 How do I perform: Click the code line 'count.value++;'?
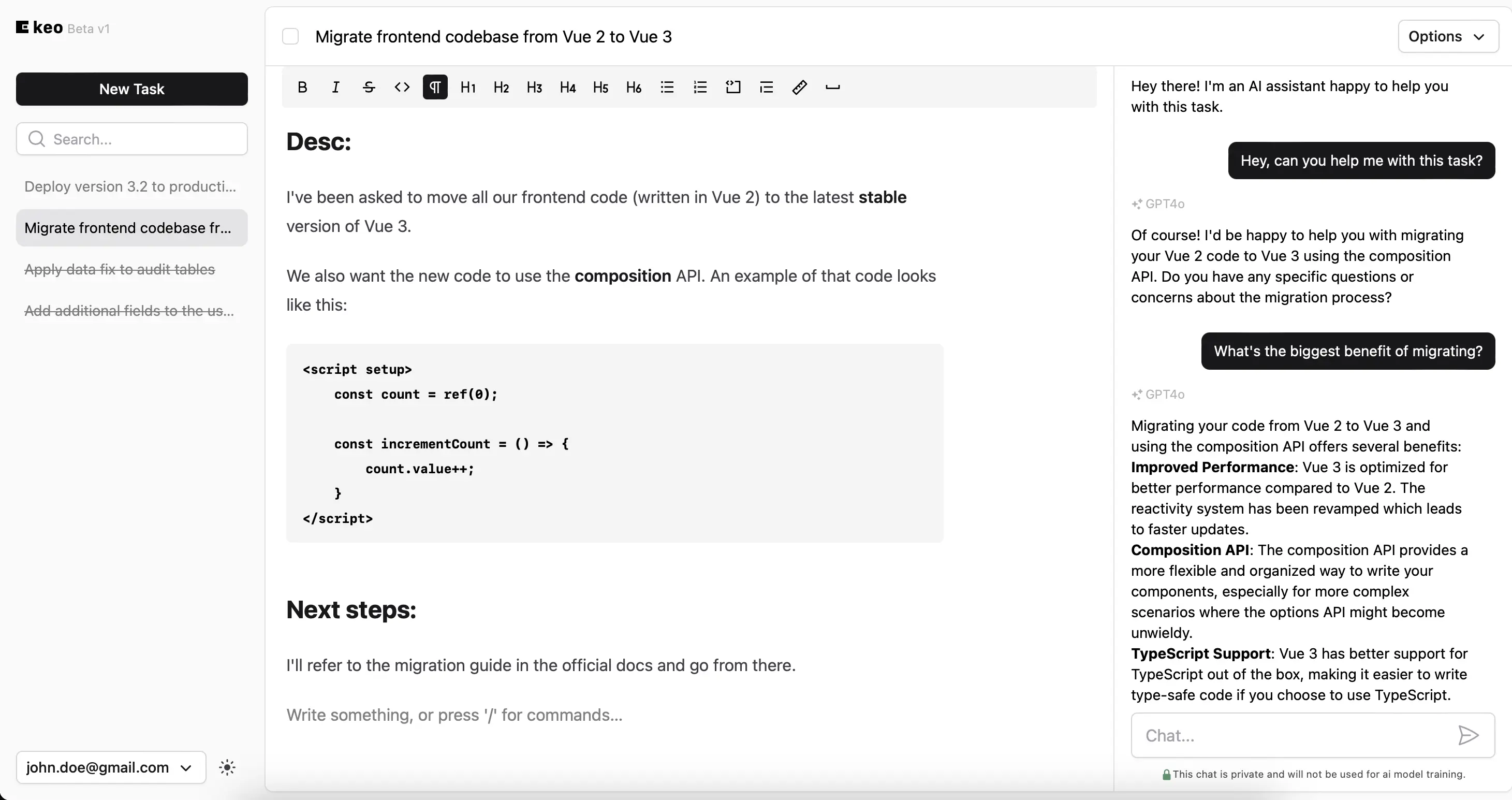tap(420, 469)
